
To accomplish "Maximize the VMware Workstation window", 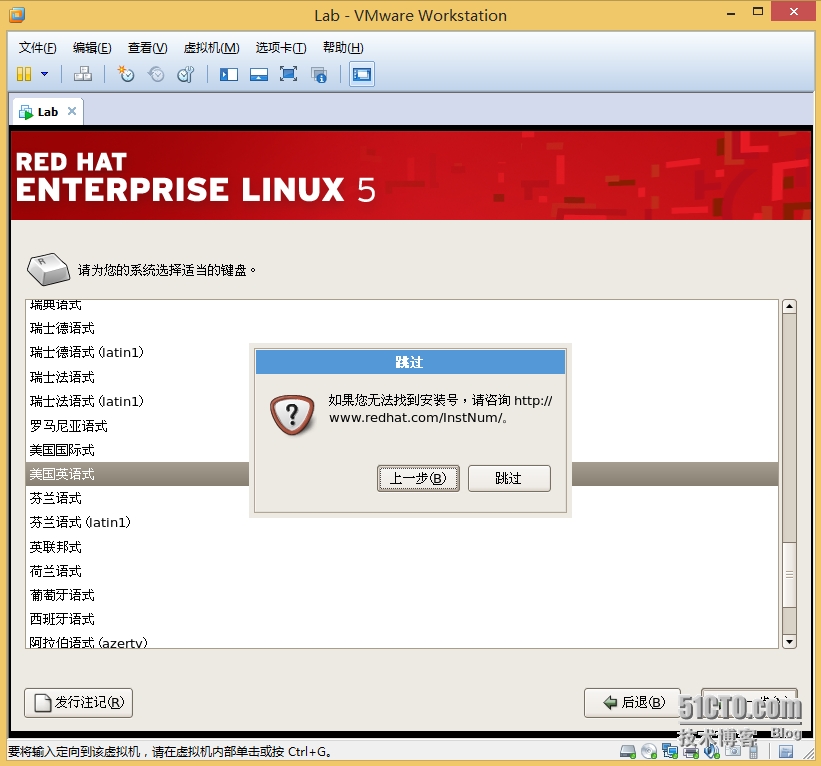I will click(758, 12).
